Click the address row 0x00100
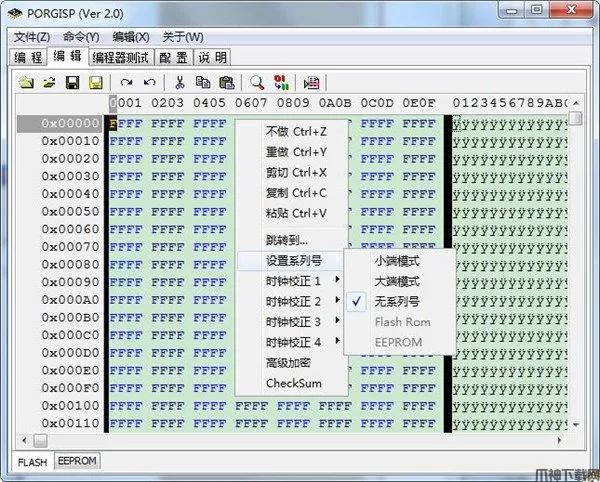 70,405
